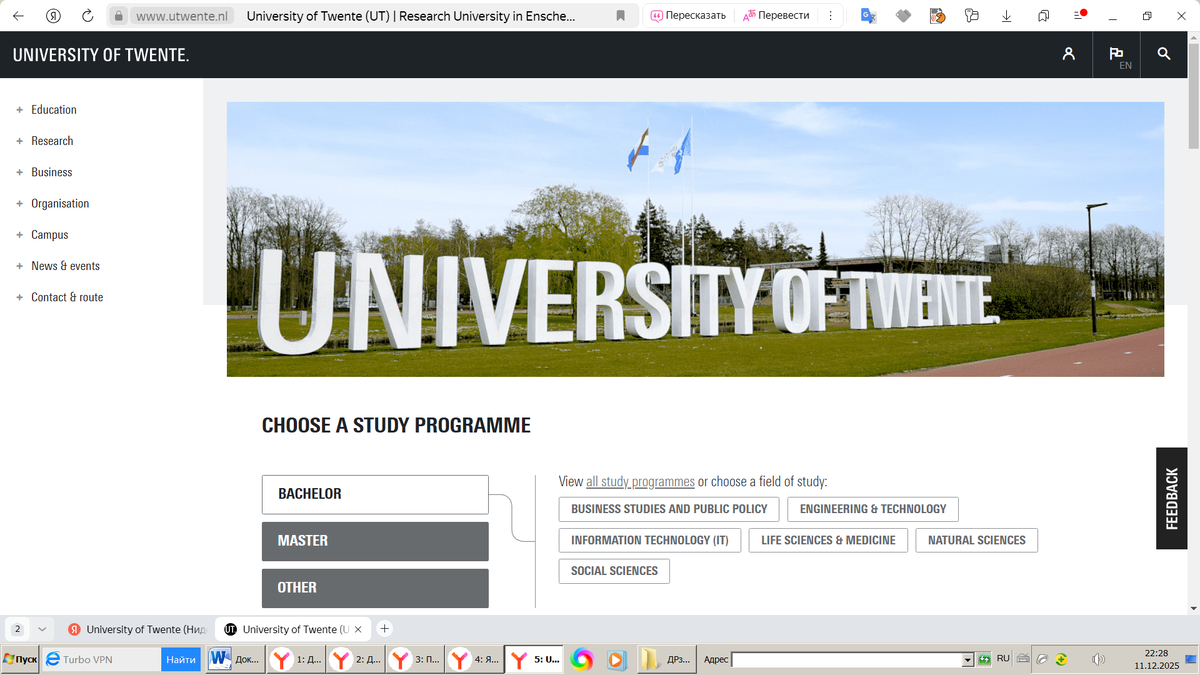Screen dimensions: 1200x675
Task: Open the tab collections icon
Action: pos(1043,16)
